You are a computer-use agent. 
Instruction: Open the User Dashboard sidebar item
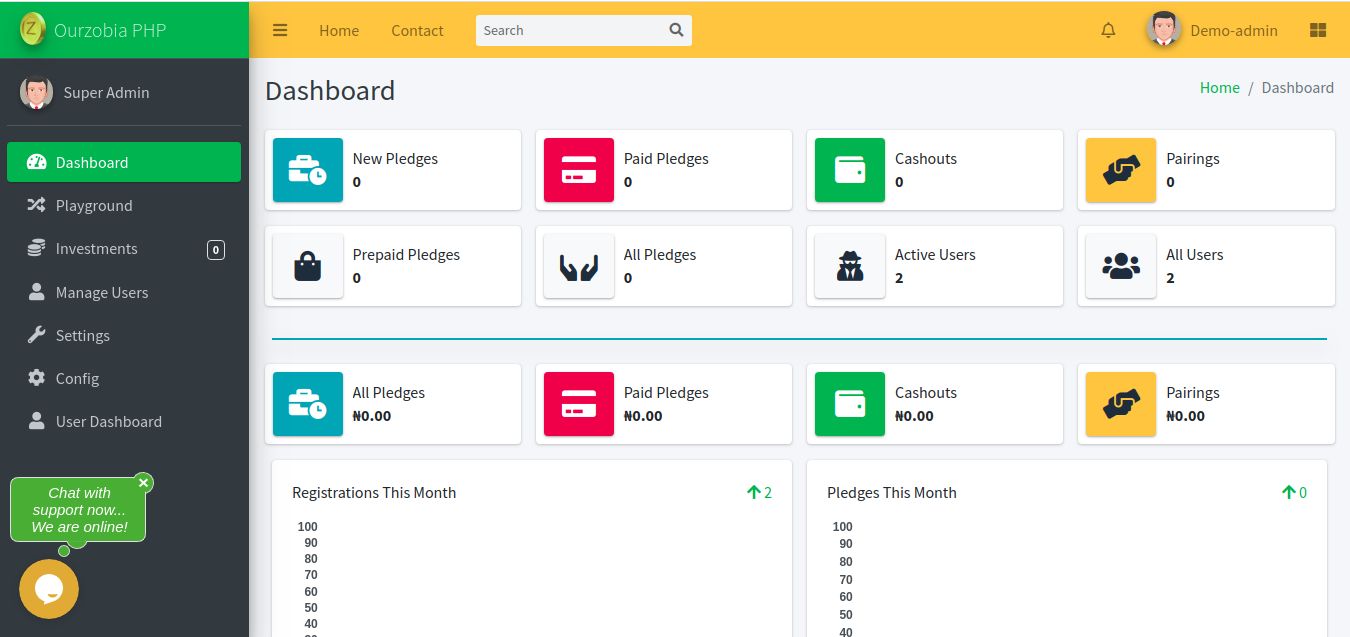tap(108, 421)
